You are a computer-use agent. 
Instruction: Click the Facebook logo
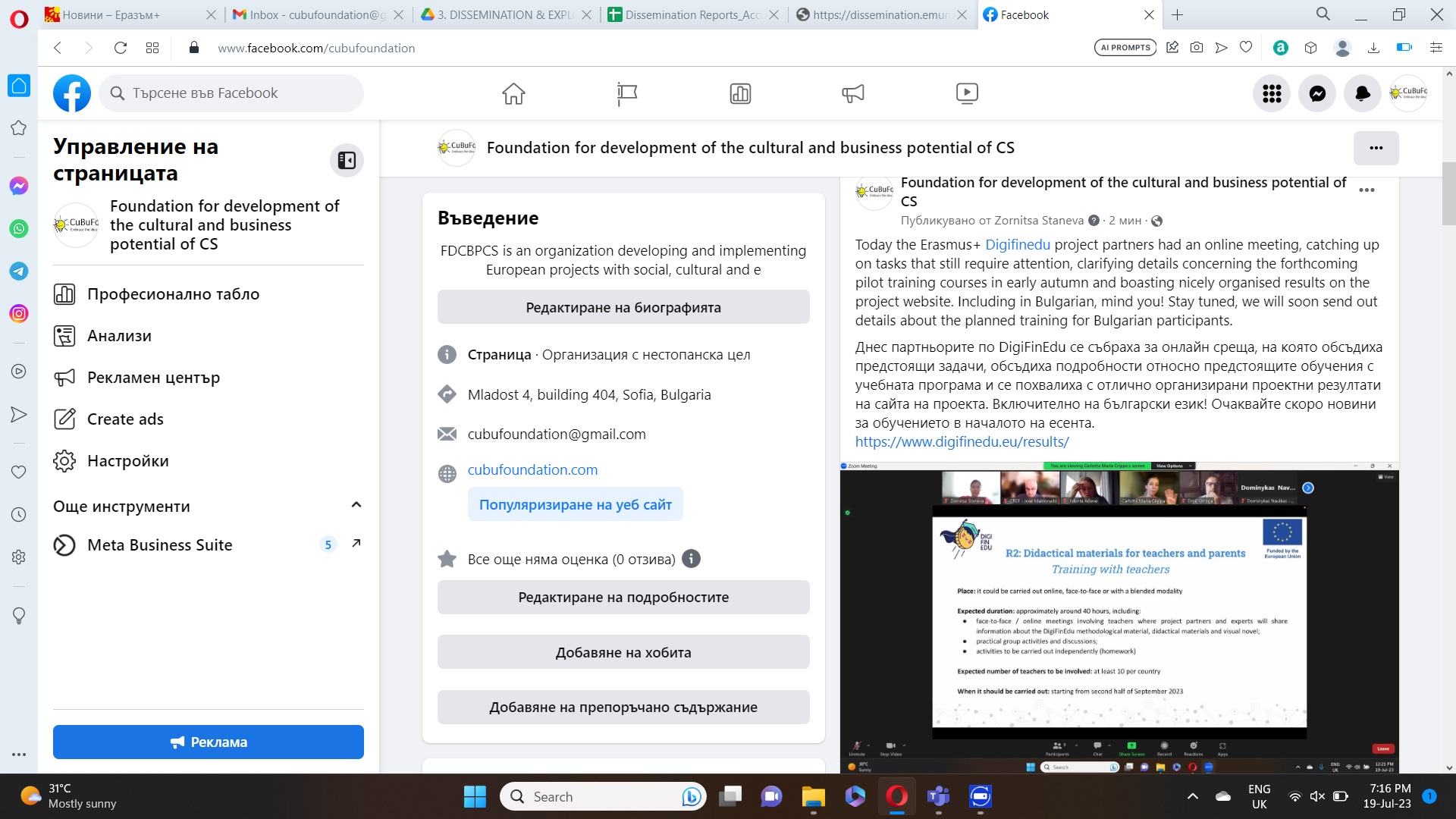point(72,93)
